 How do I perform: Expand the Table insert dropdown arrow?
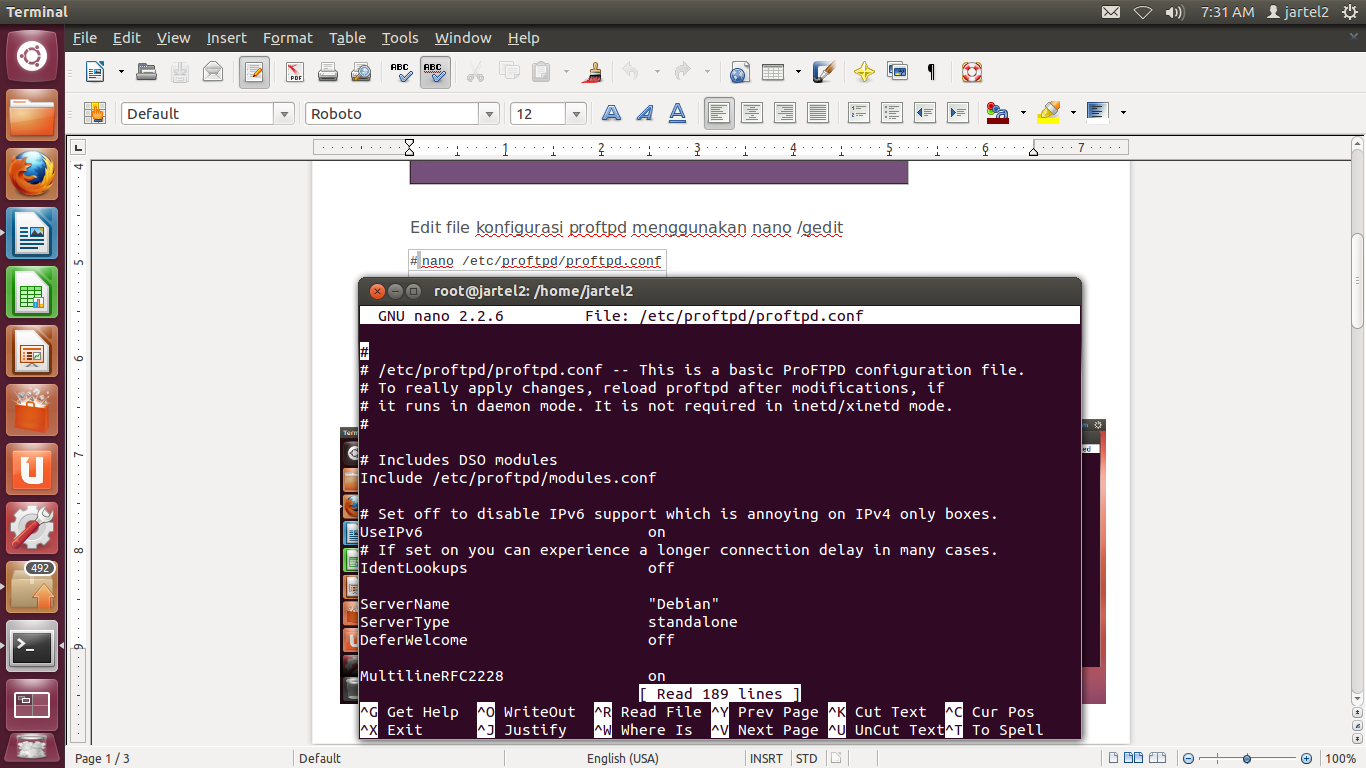[x=798, y=72]
